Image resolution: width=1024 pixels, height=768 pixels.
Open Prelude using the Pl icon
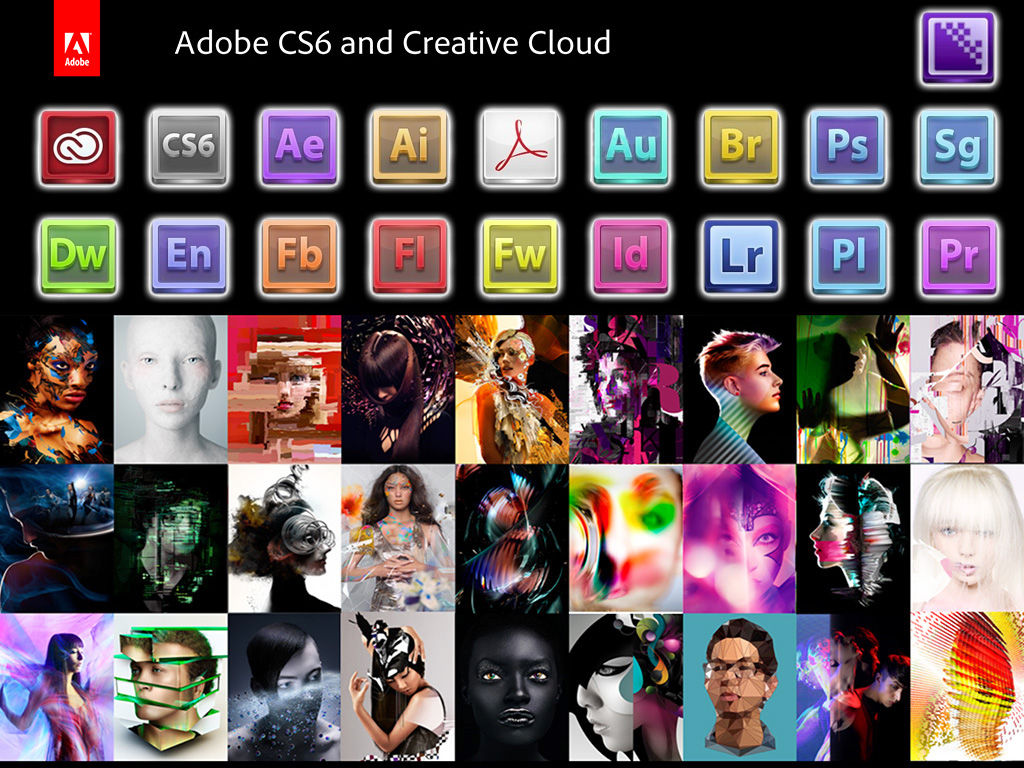pyautogui.click(x=848, y=256)
